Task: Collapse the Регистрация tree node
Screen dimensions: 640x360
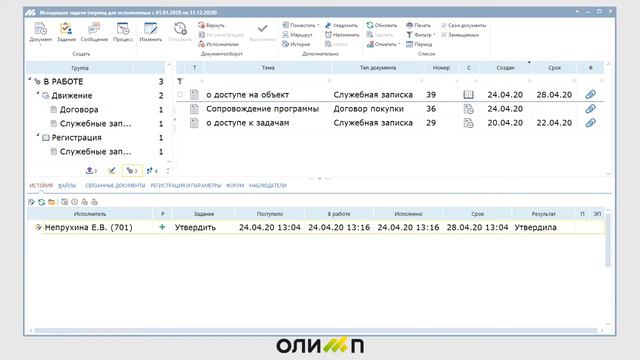Action: pos(38,136)
